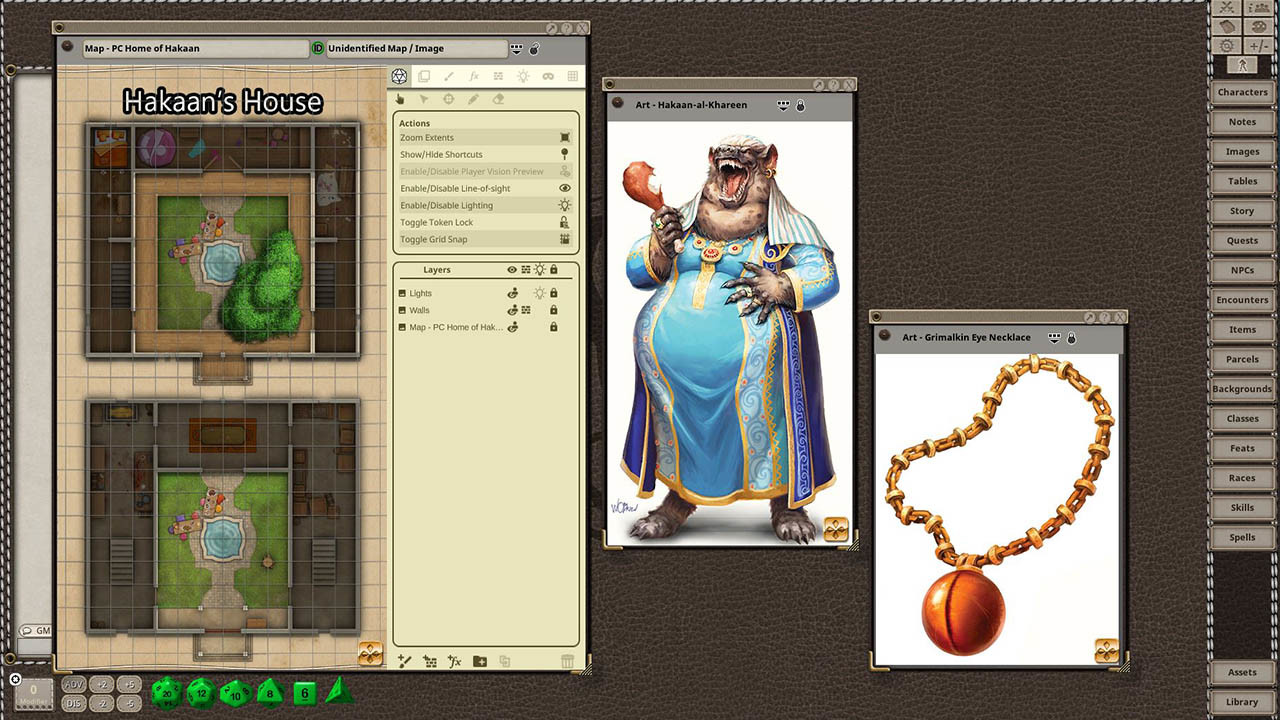
Task: Select the Lights layer in the Layers list
Action: (x=421, y=293)
